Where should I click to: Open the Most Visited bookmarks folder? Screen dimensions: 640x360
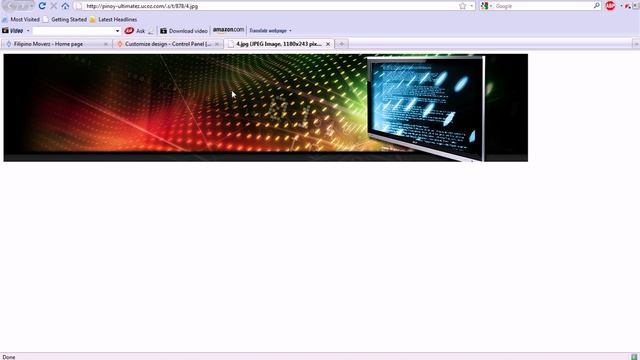(21, 19)
